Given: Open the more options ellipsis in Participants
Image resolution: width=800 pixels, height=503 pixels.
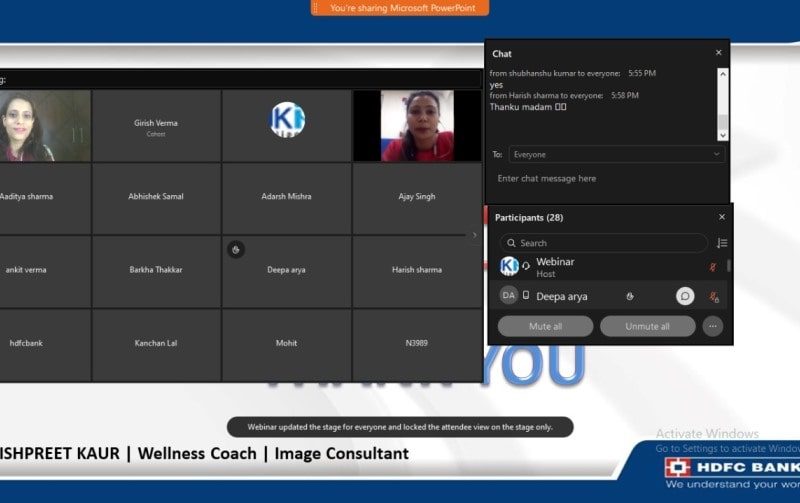Looking at the screenshot, I should coord(713,326).
